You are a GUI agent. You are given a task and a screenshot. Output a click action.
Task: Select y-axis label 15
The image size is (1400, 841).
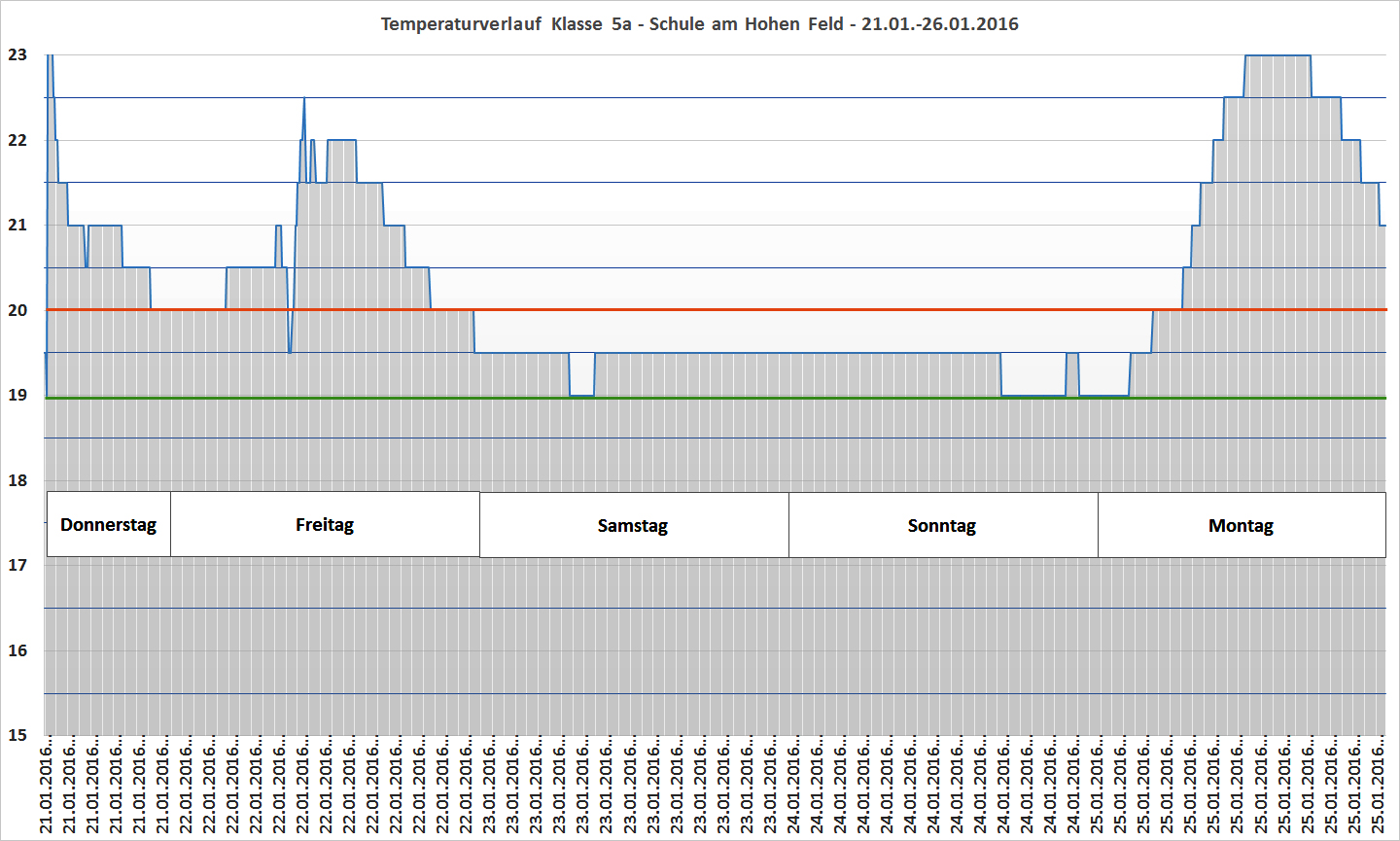(17, 735)
